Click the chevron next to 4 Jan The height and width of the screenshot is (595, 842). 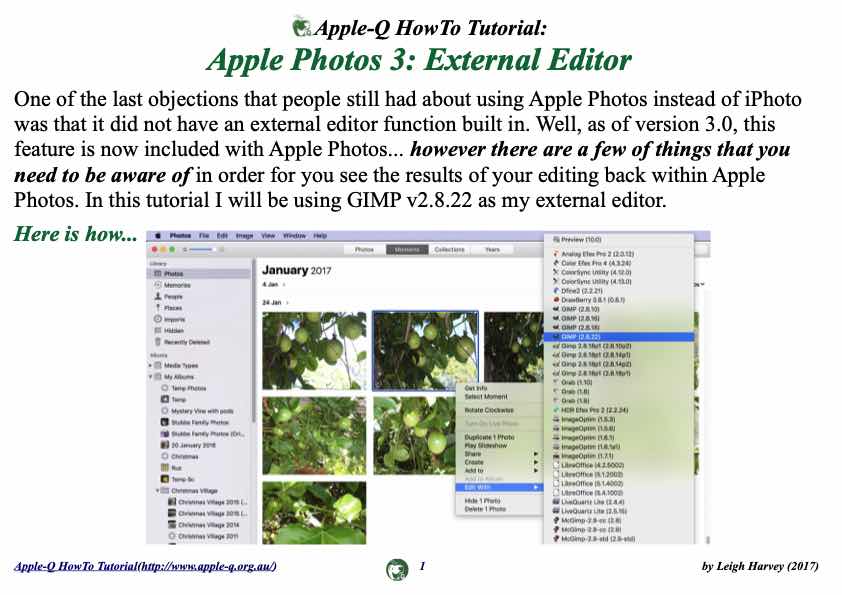pos(284,285)
